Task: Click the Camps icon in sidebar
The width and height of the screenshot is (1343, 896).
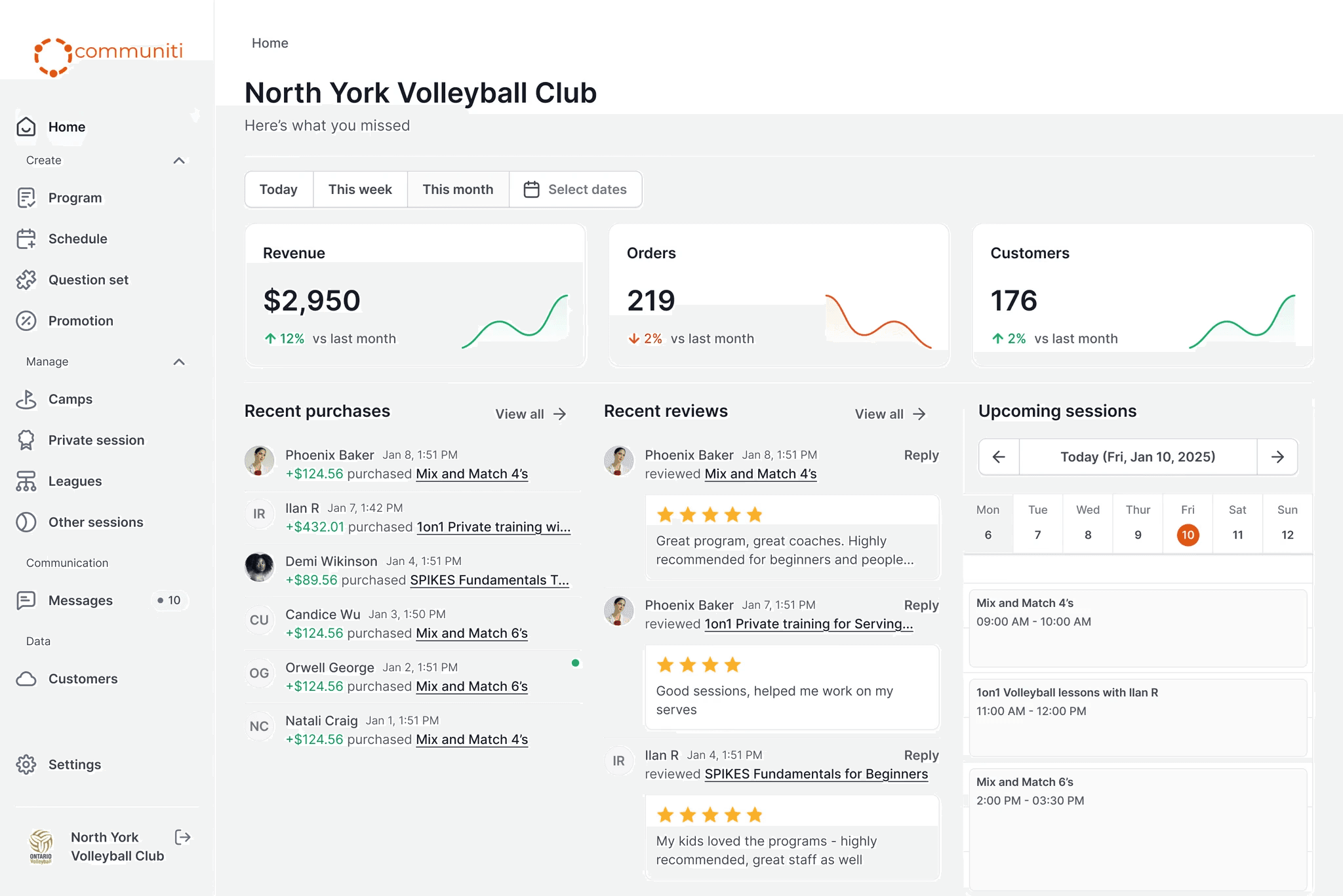Action: coord(26,399)
